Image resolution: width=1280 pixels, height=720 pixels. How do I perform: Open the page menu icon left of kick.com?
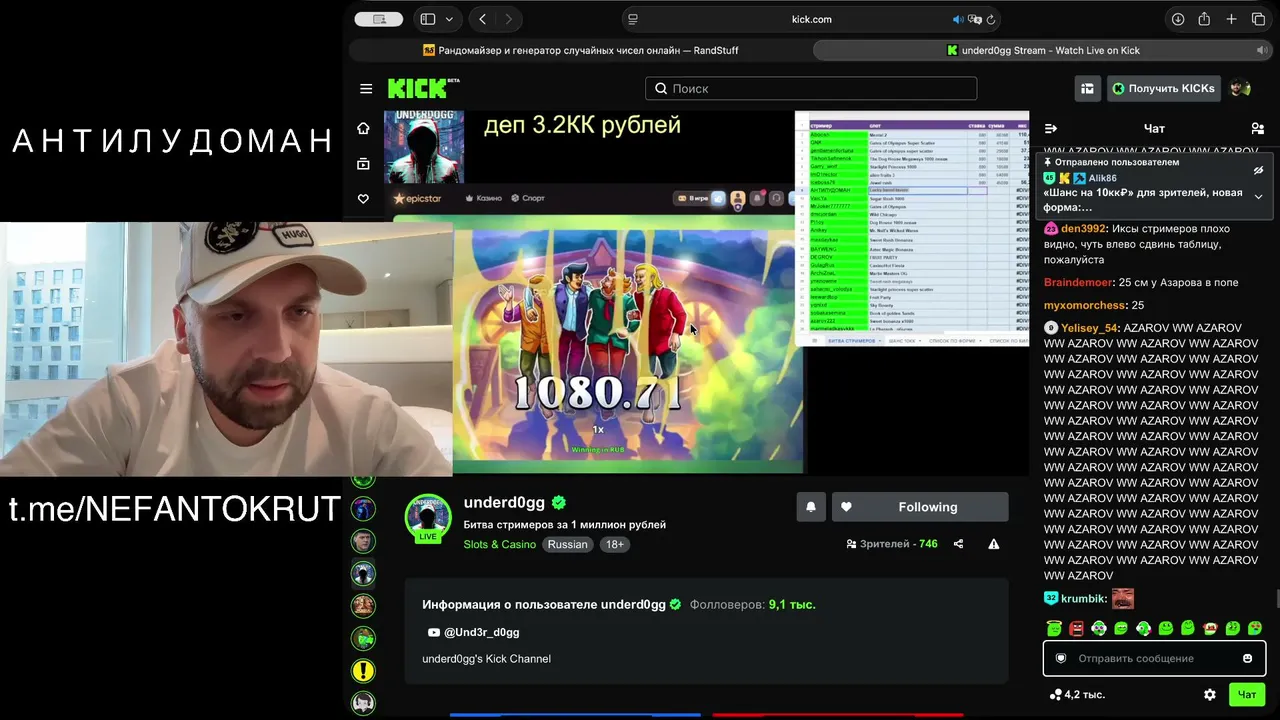pyautogui.click(x=631, y=19)
